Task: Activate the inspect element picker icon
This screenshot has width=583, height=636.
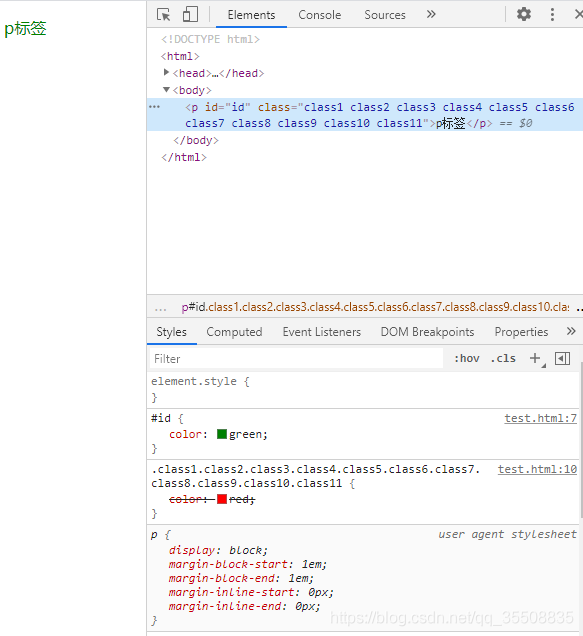Action: pyautogui.click(x=164, y=15)
